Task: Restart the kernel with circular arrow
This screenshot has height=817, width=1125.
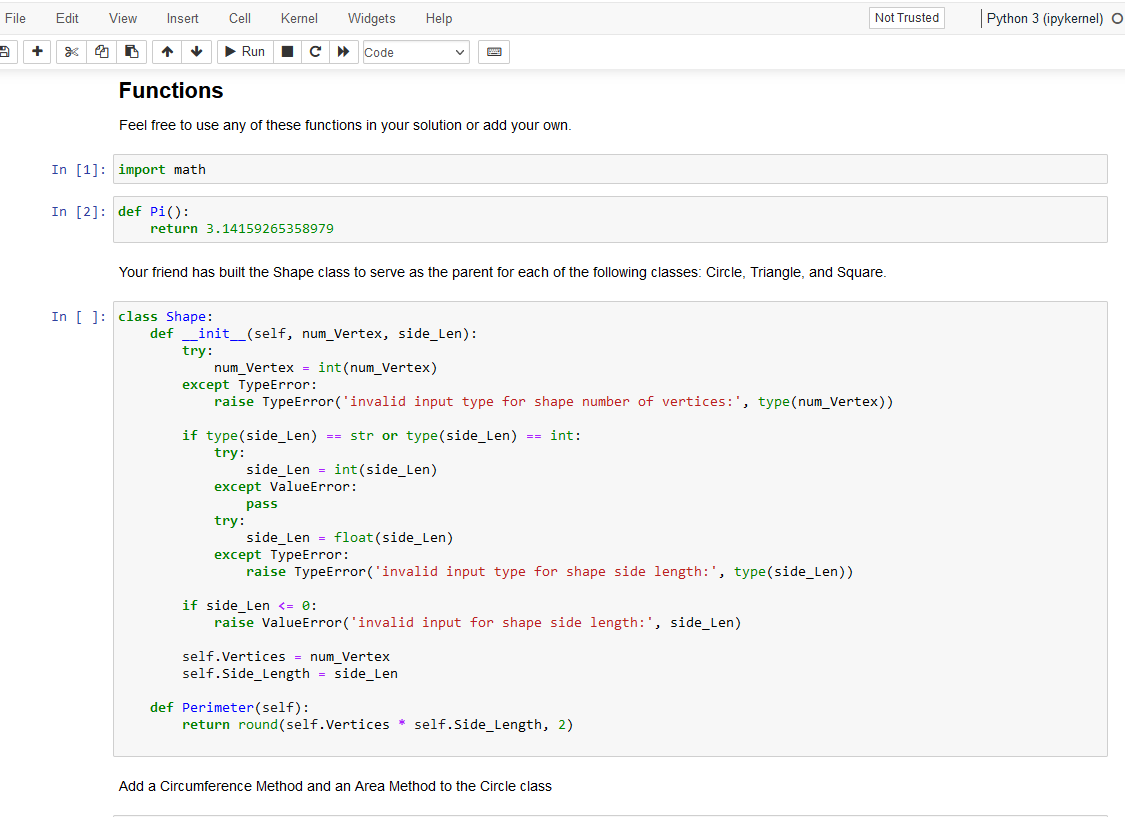Action: tap(315, 52)
